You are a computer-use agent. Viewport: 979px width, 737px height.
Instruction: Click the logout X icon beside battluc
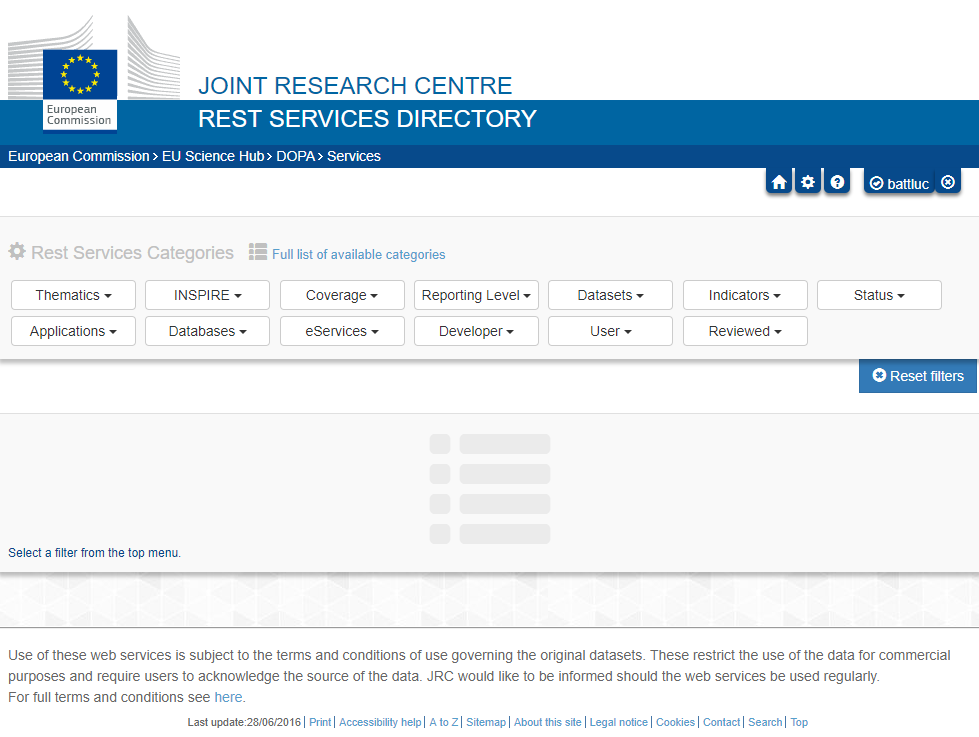pos(948,182)
